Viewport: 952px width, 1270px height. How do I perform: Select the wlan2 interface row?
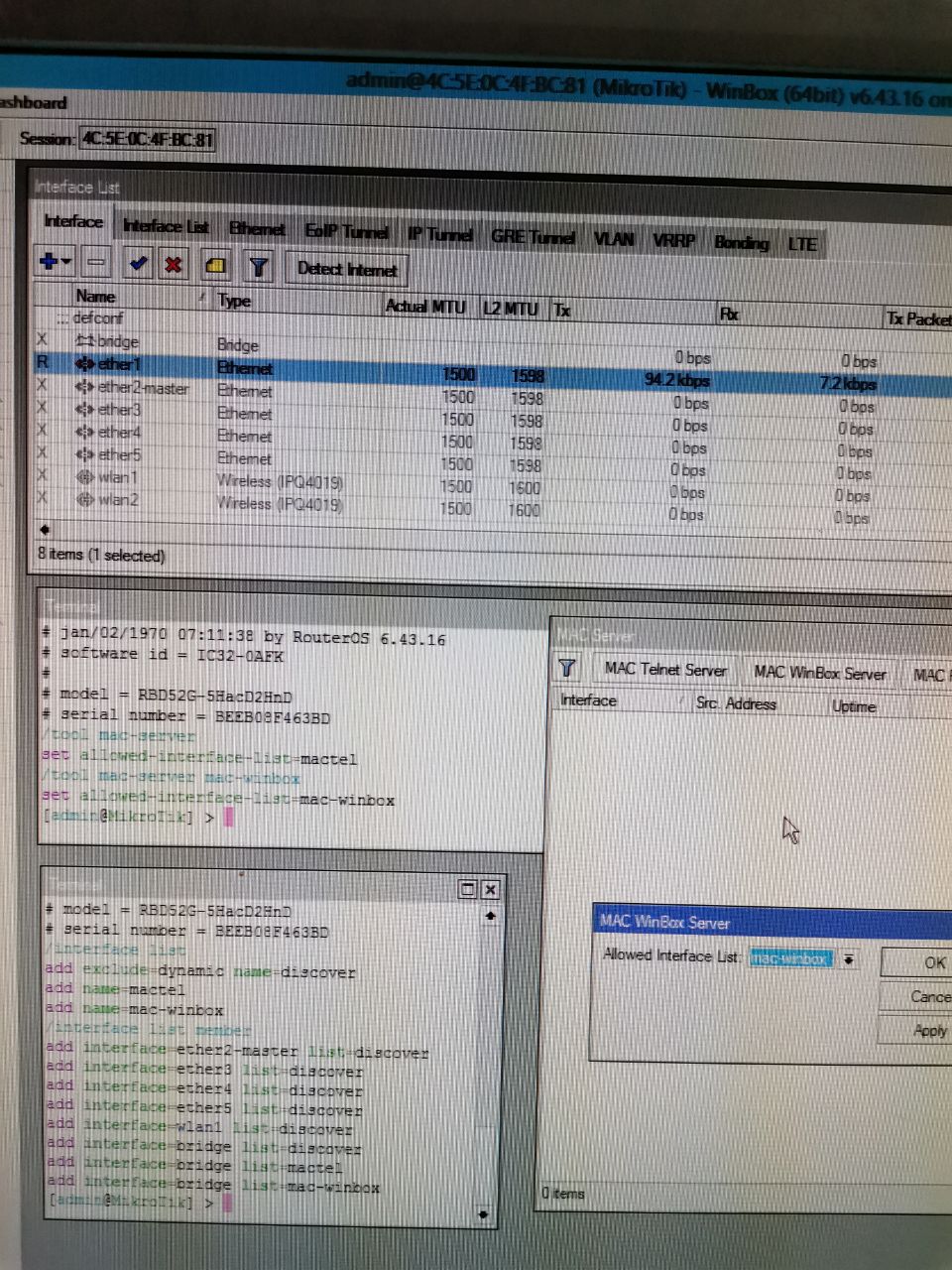[493, 505]
